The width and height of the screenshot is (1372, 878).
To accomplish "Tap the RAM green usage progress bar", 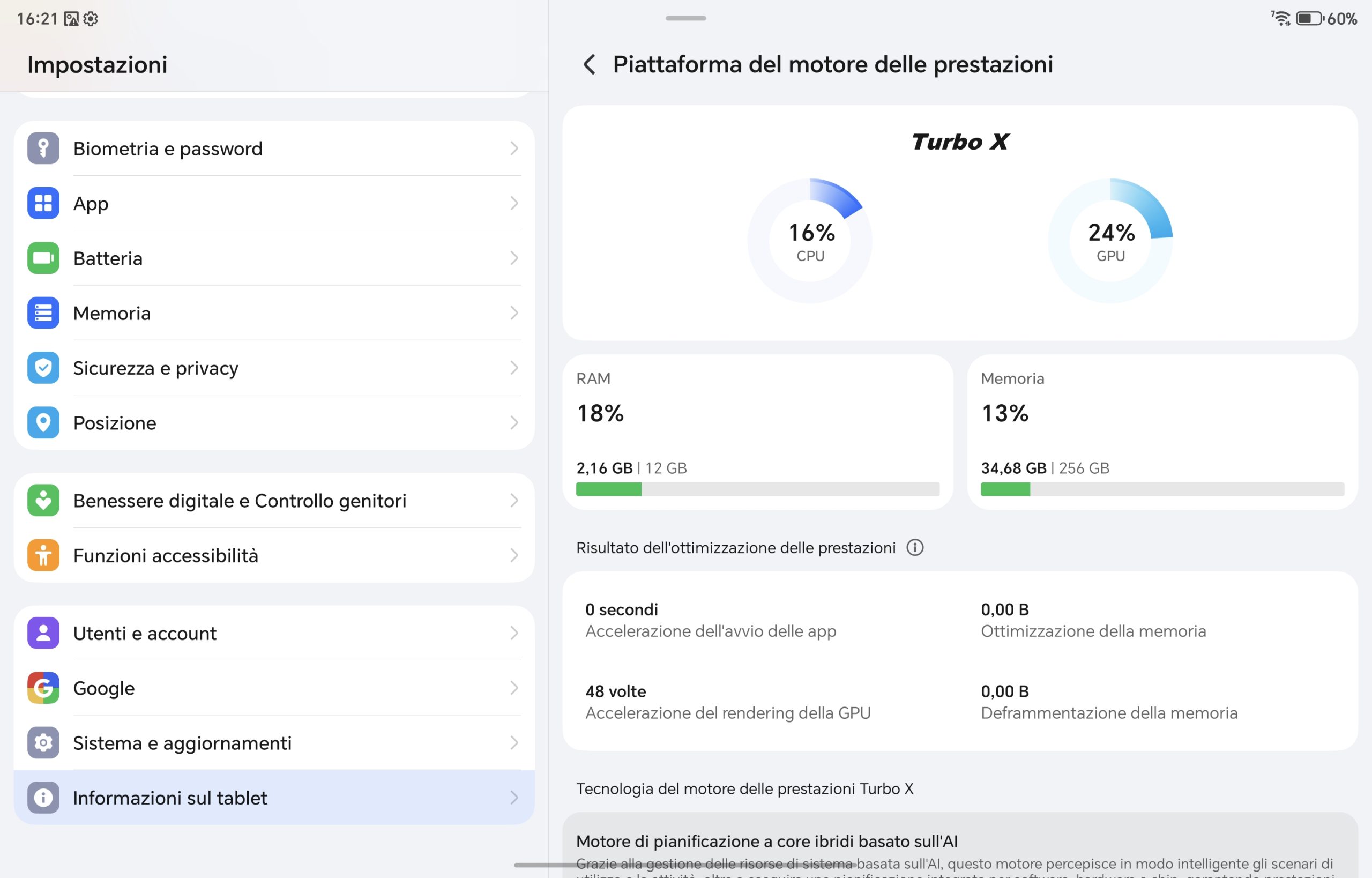I will (x=757, y=489).
